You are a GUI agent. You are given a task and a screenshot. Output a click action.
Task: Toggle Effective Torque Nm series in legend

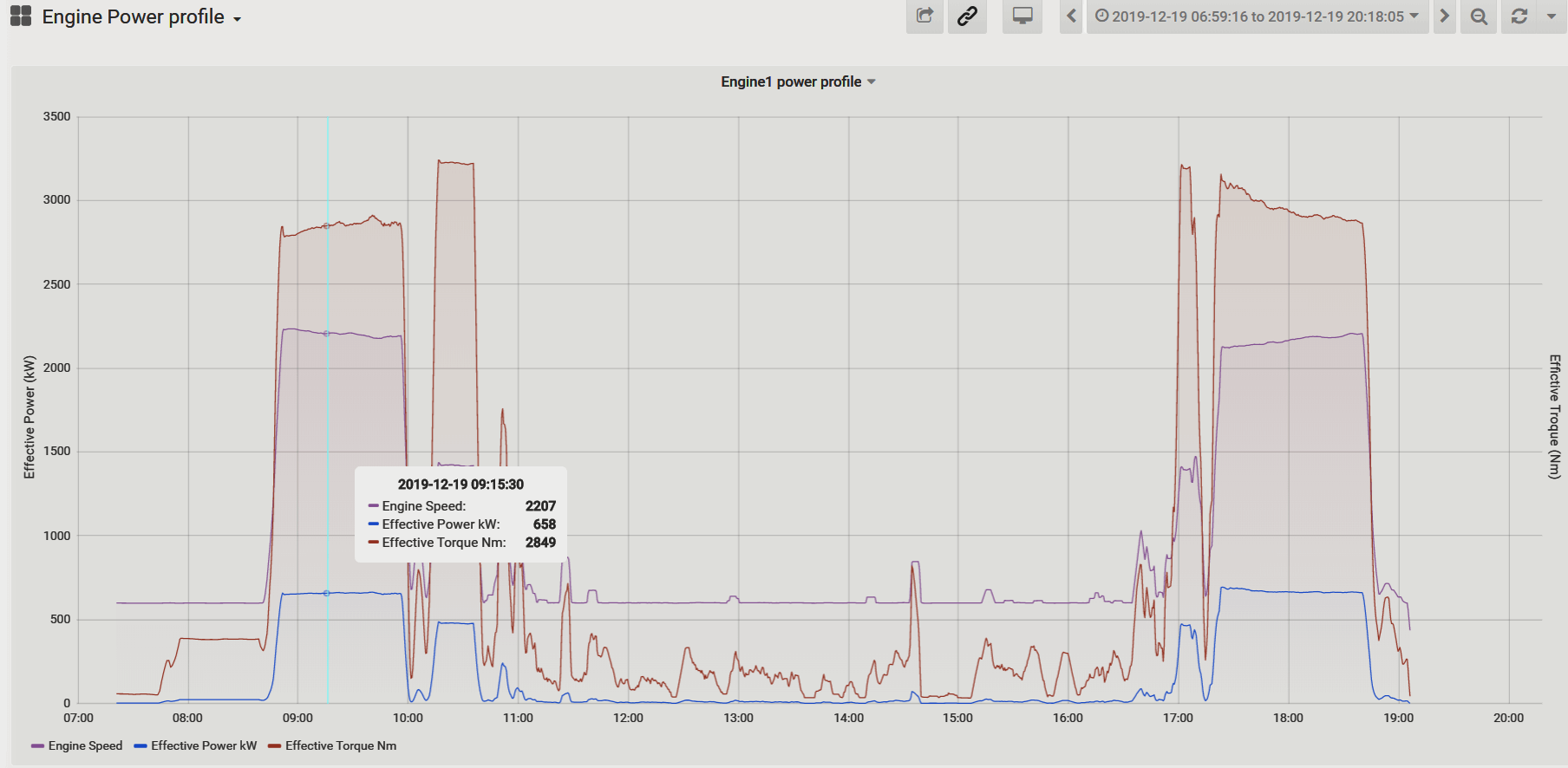tap(341, 745)
